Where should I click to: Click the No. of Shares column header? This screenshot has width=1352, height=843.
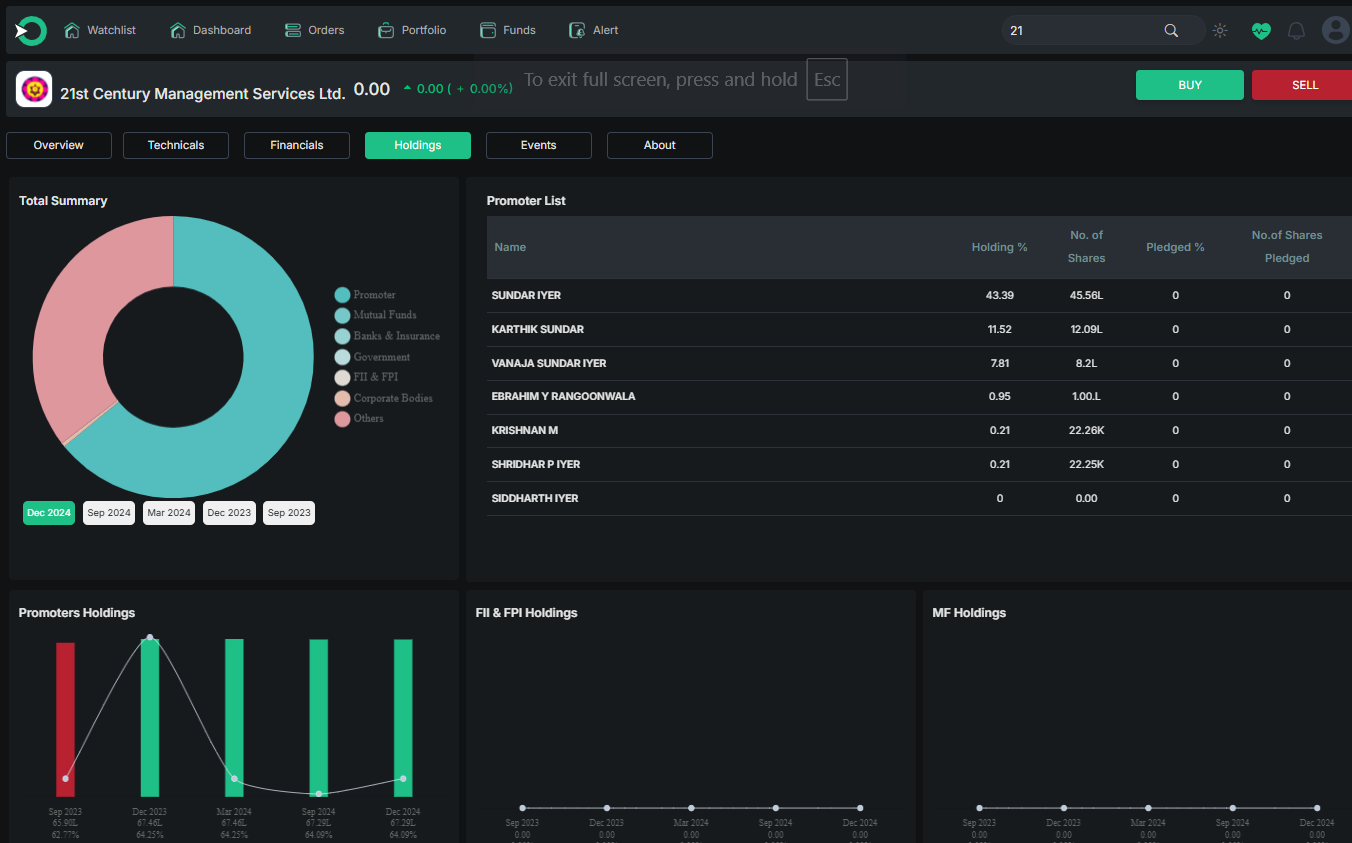tap(1086, 247)
